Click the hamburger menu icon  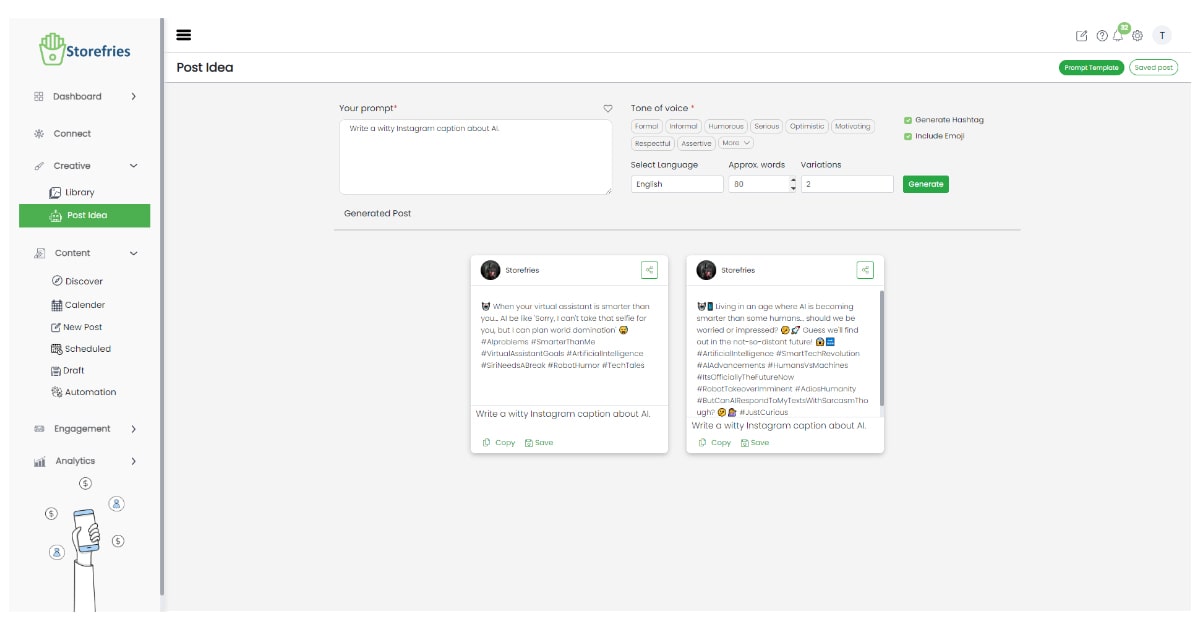click(184, 35)
